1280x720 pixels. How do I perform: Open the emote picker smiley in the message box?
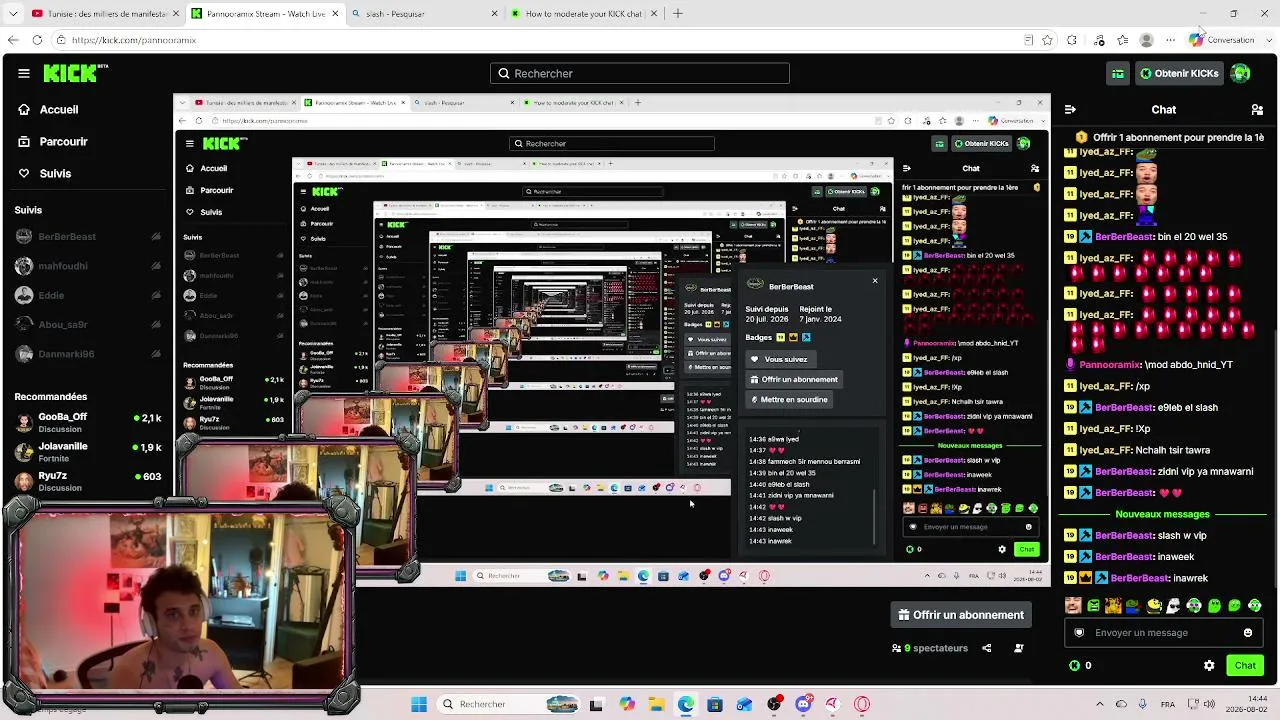(x=1248, y=632)
